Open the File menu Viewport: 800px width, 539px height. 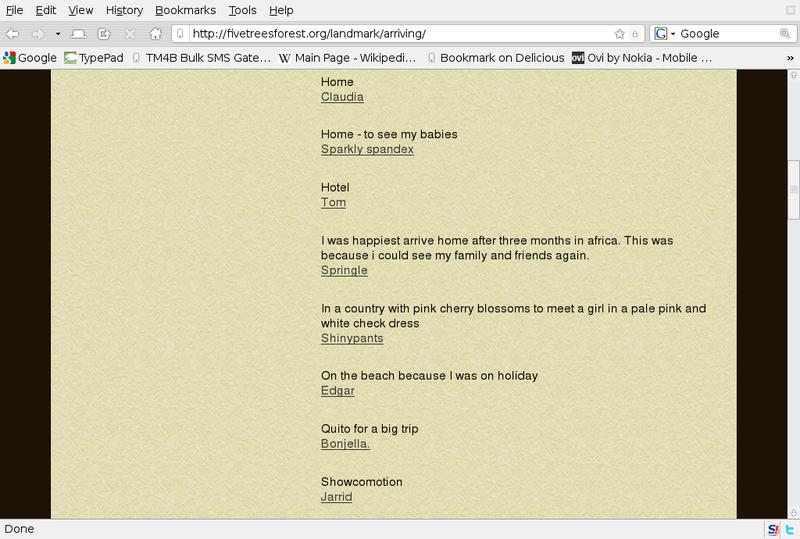(x=14, y=10)
